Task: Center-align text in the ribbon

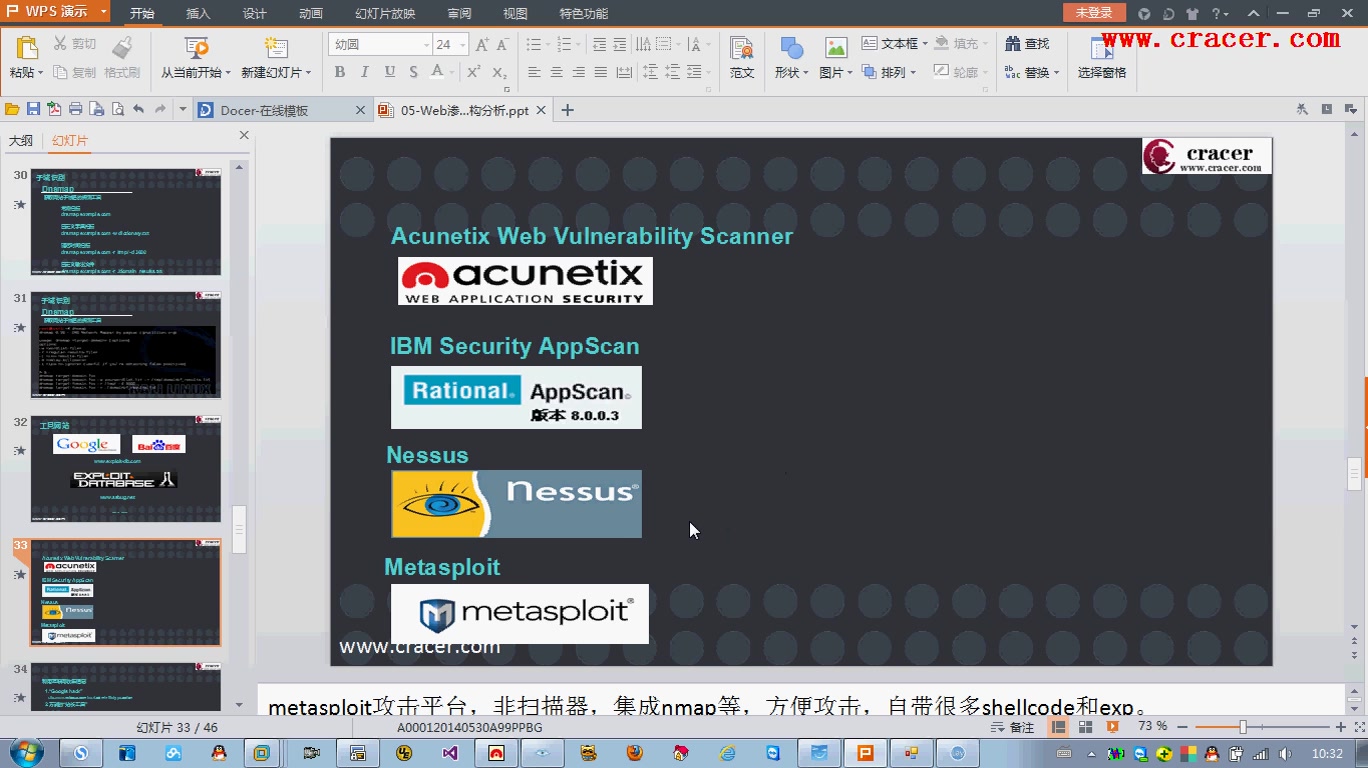Action: (x=556, y=72)
